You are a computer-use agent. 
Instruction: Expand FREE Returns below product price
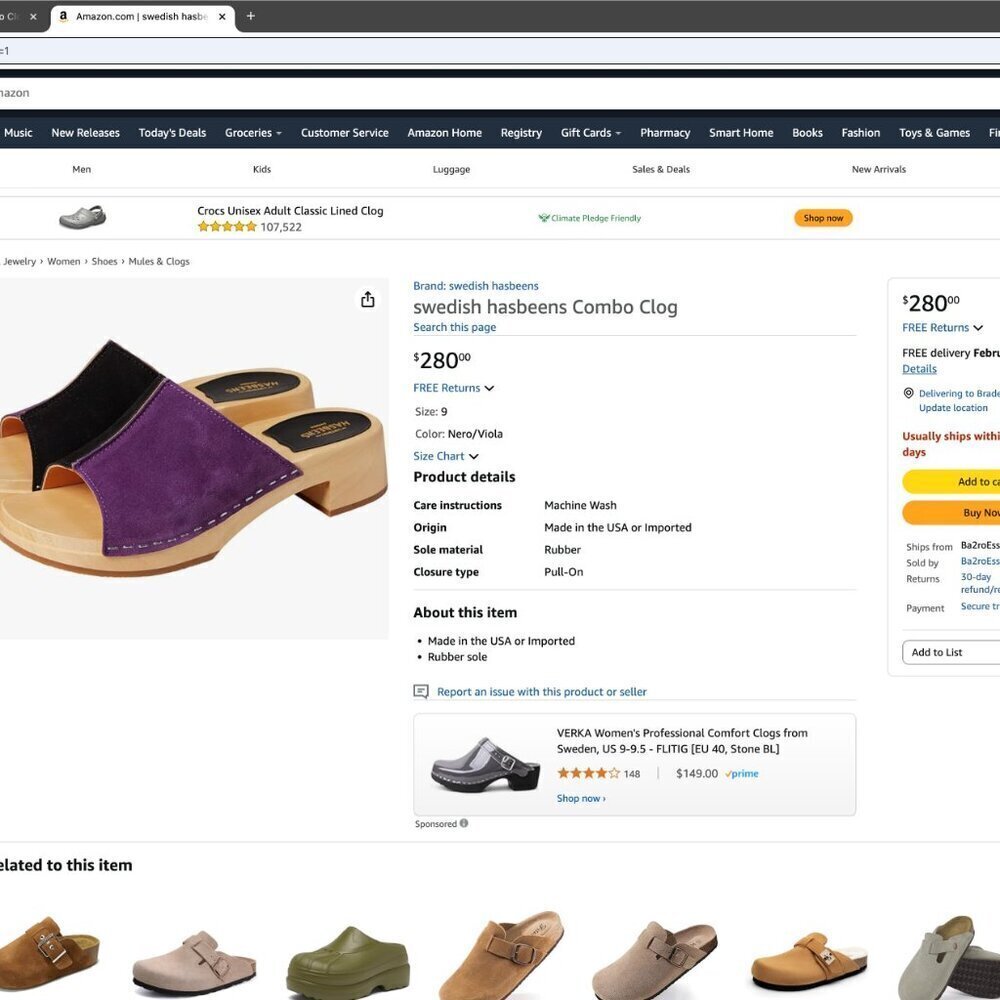(x=453, y=388)
